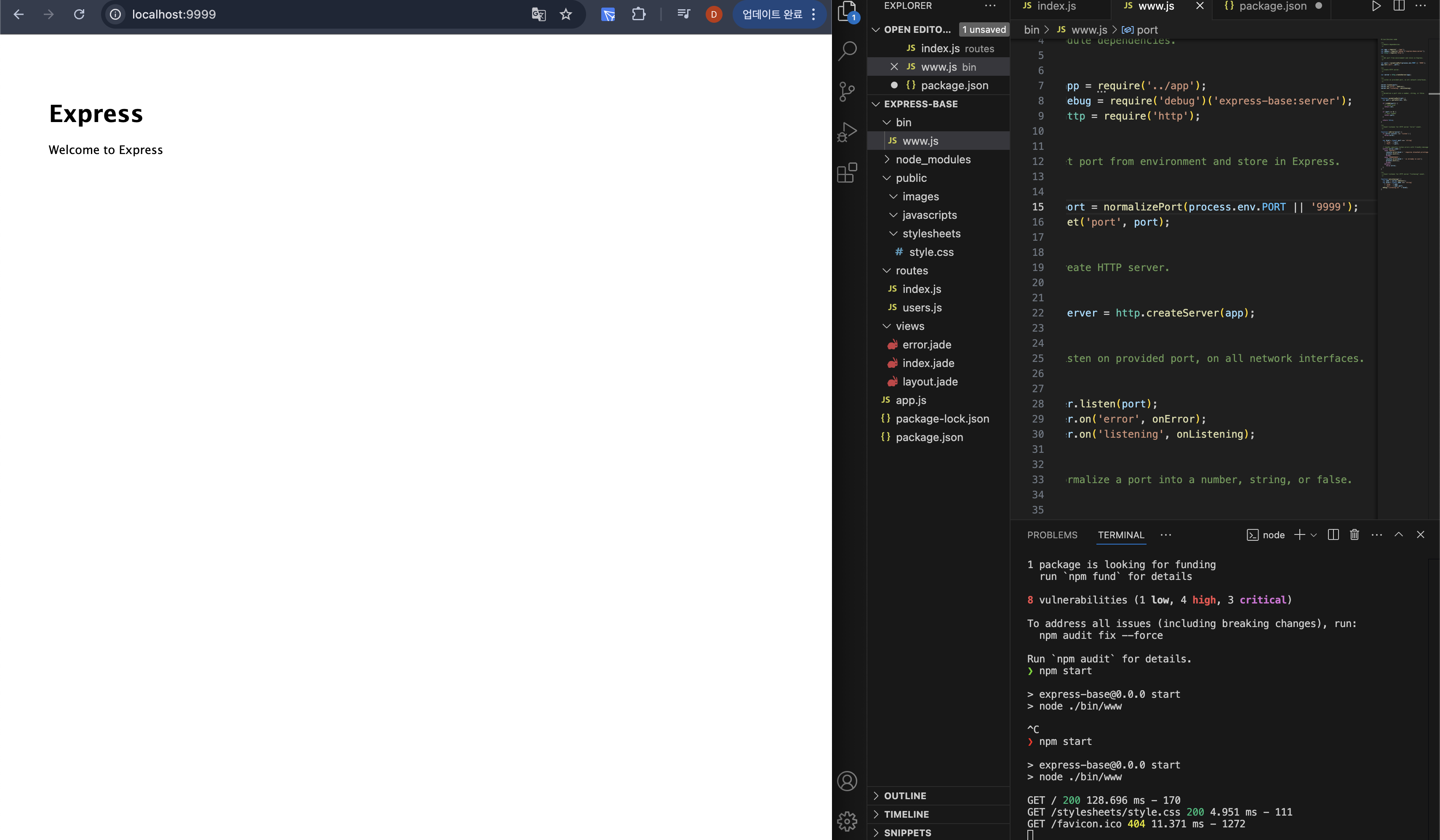Open the Extensions view icon
The width and height of the screenshot is (1440, 840).
pyautogui.click(x=847, y=173)
